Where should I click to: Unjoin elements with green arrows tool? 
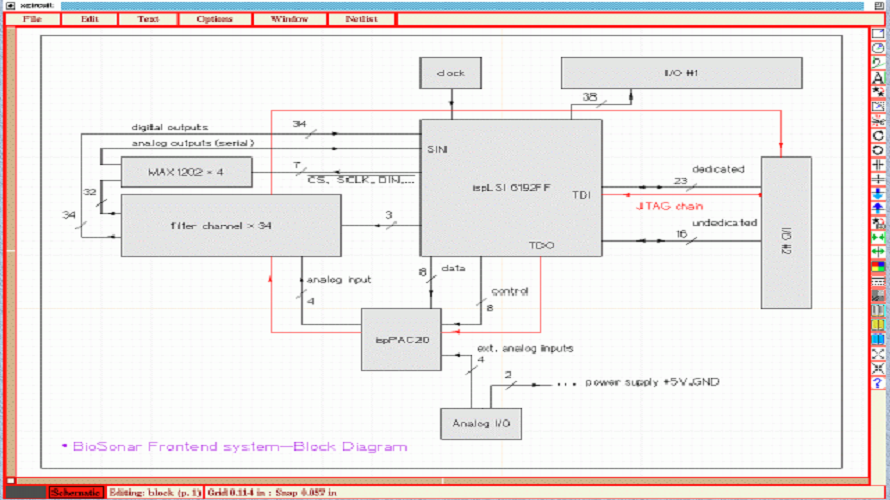pos(878,252)
